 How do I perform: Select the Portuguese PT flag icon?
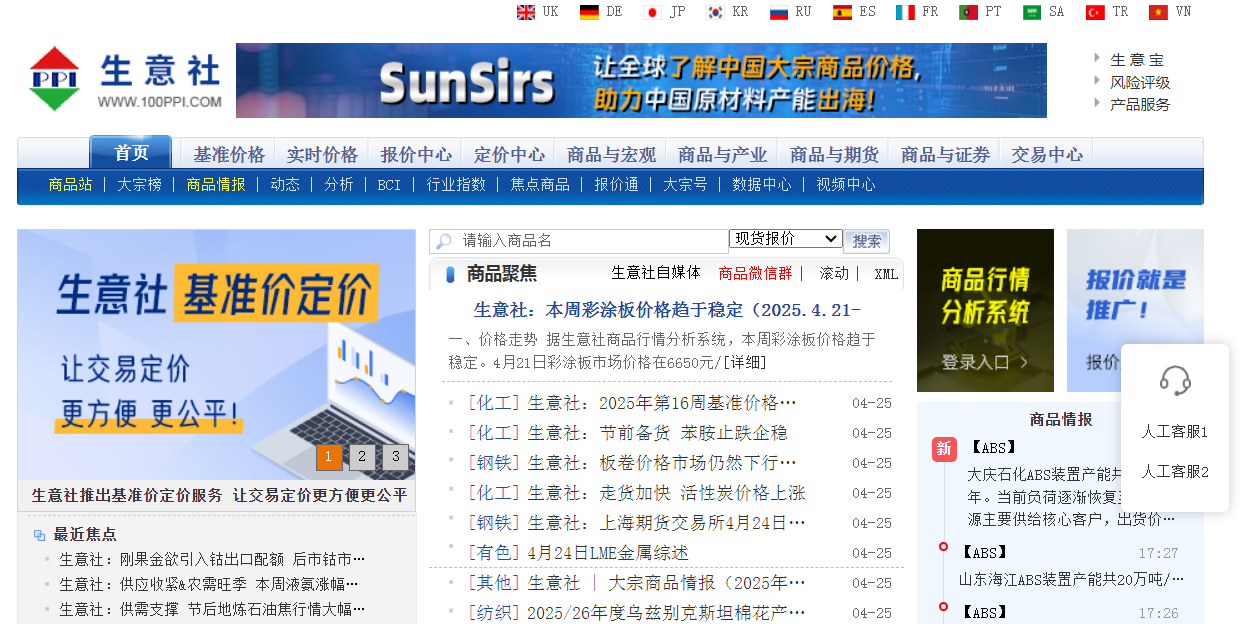(x=968, y=12)
